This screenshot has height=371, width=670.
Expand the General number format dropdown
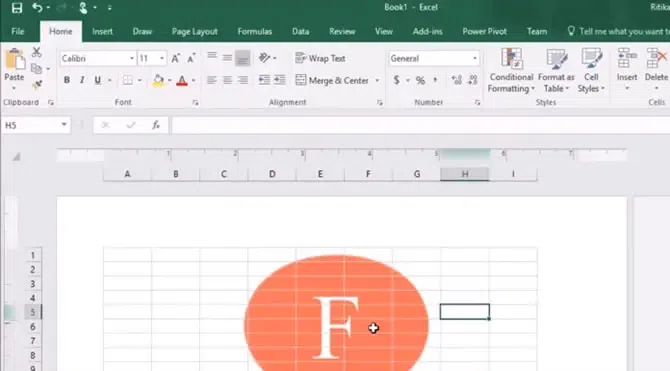click(475, 58)
